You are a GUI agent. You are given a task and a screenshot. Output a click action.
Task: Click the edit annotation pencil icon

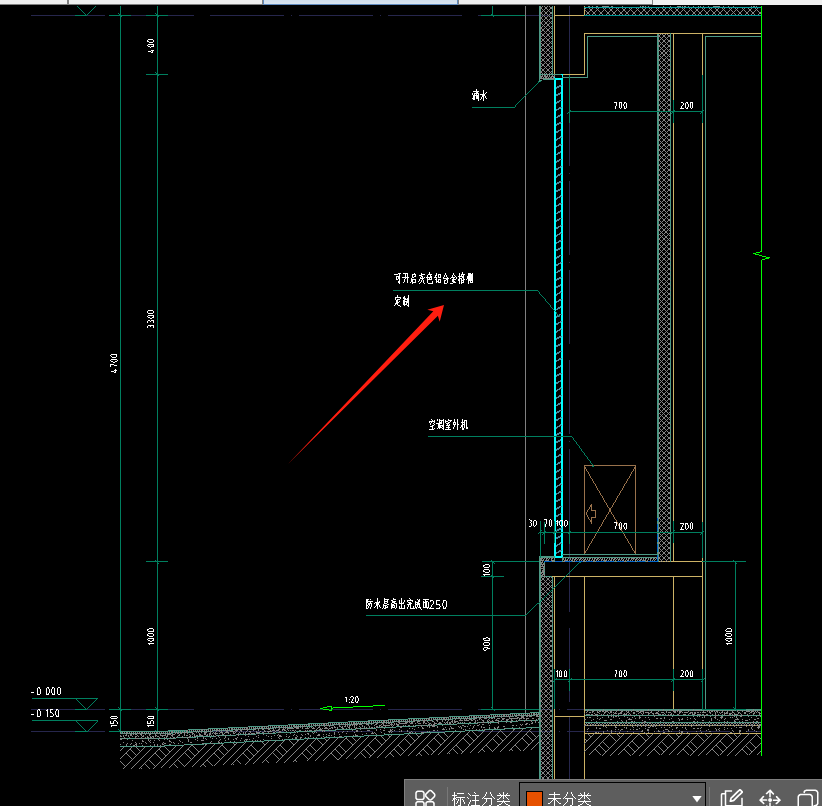pos(732,798)
